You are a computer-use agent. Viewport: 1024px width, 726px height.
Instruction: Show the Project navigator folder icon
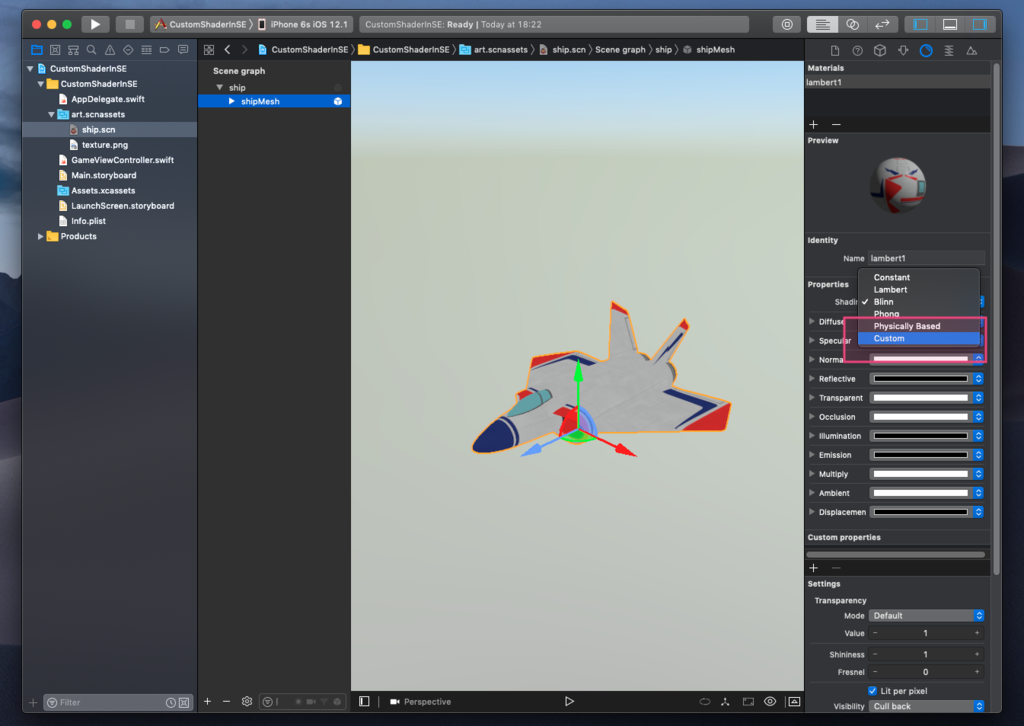tap(37, 50)
